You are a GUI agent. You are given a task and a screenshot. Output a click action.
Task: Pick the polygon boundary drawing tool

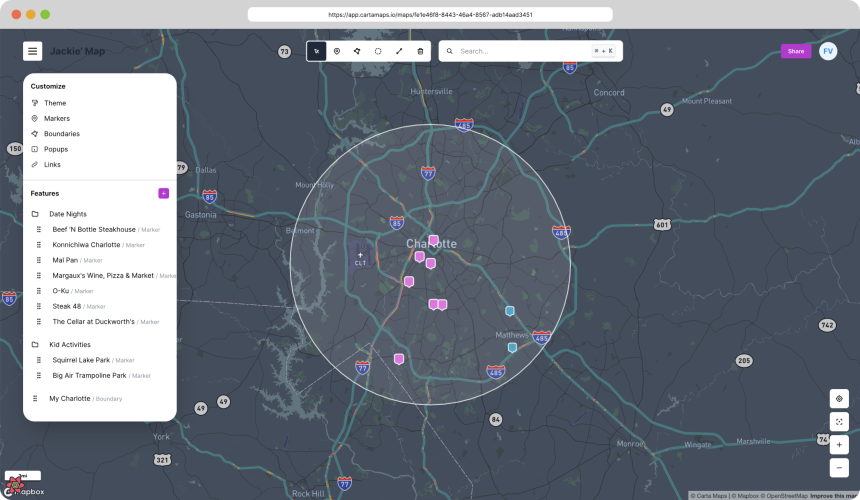point(357,51)
